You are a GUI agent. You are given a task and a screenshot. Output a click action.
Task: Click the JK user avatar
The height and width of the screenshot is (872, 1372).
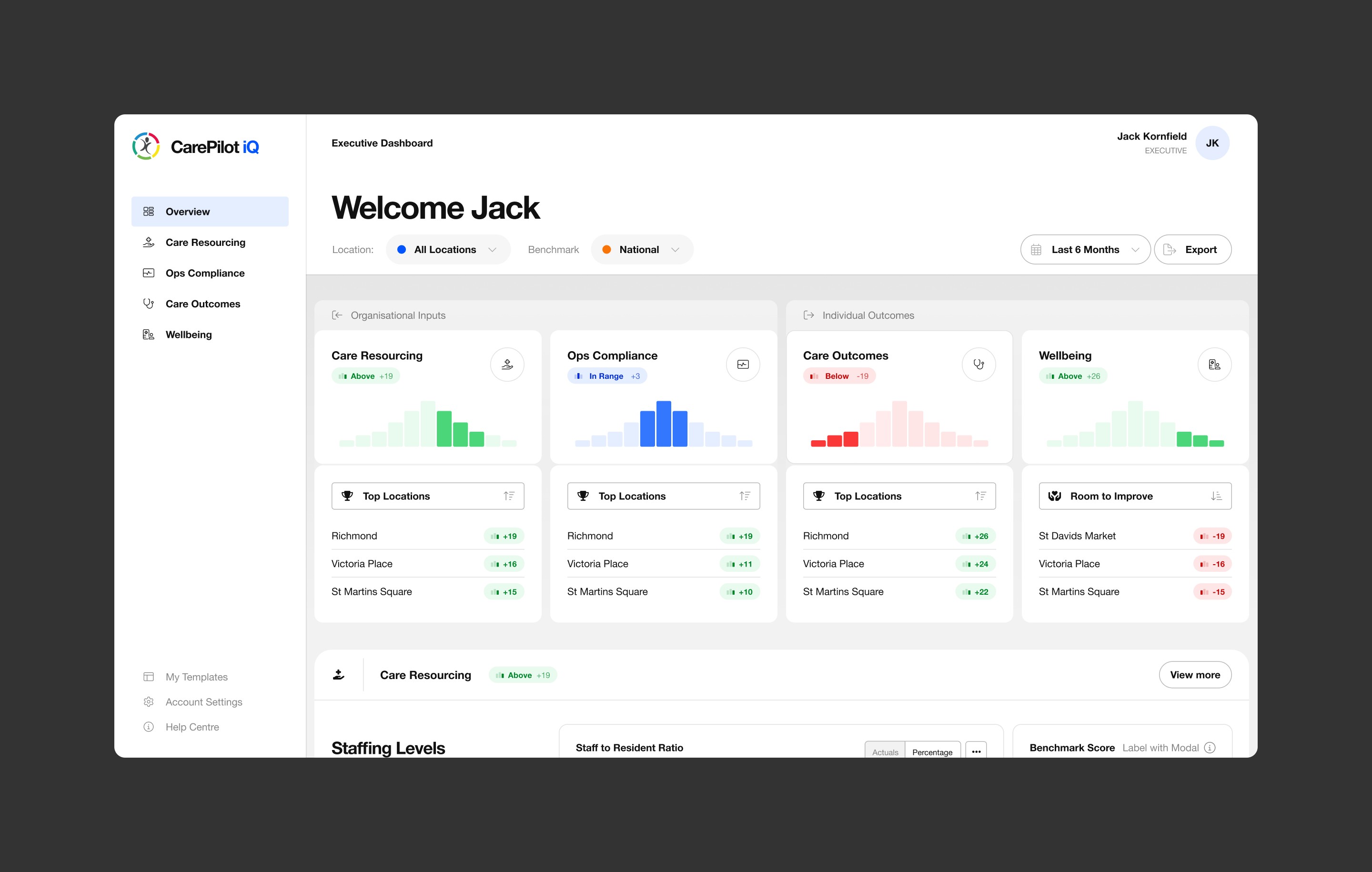click(1212, 143)
